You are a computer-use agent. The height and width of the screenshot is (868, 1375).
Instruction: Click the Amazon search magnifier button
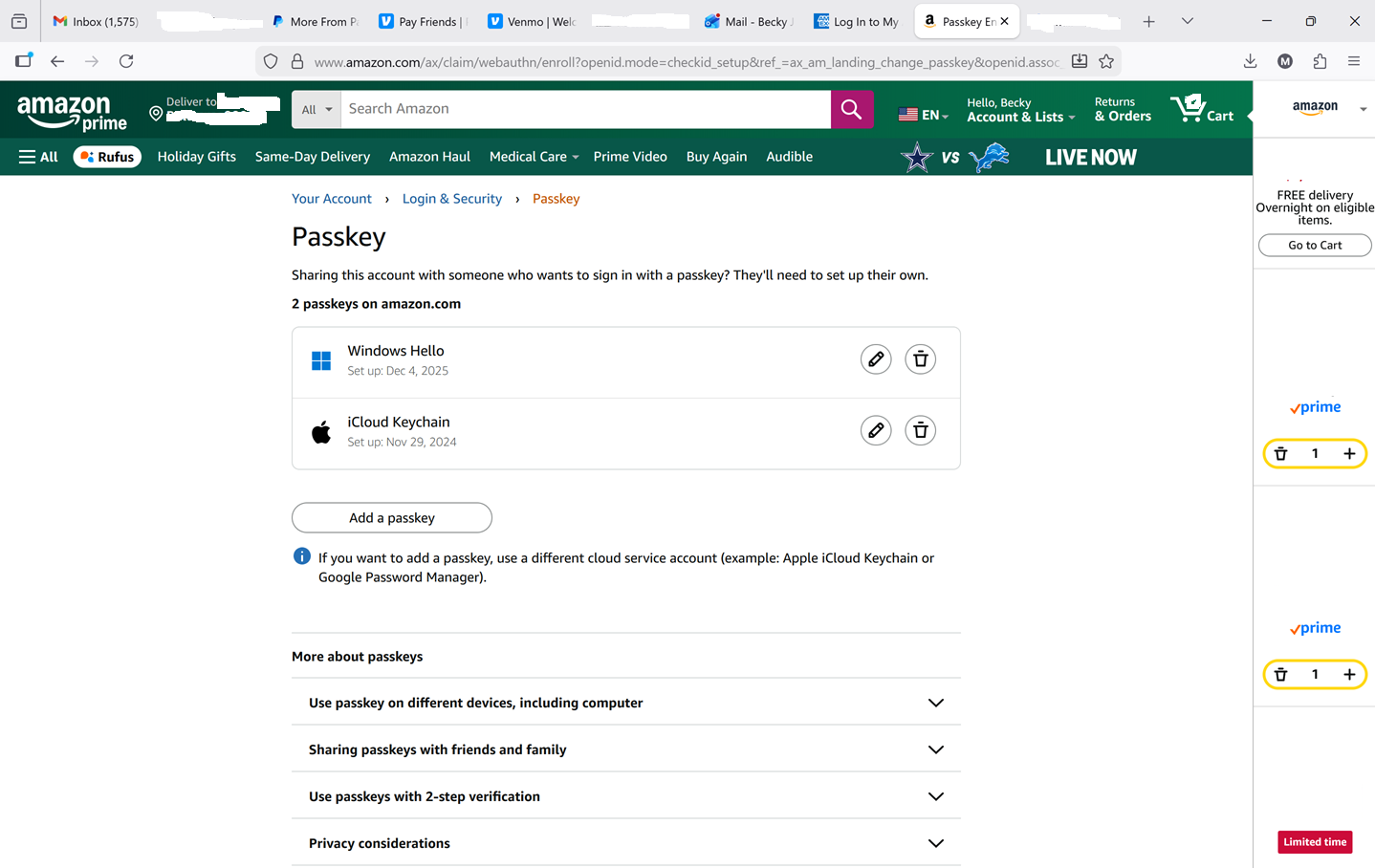[x=851, y=109]
